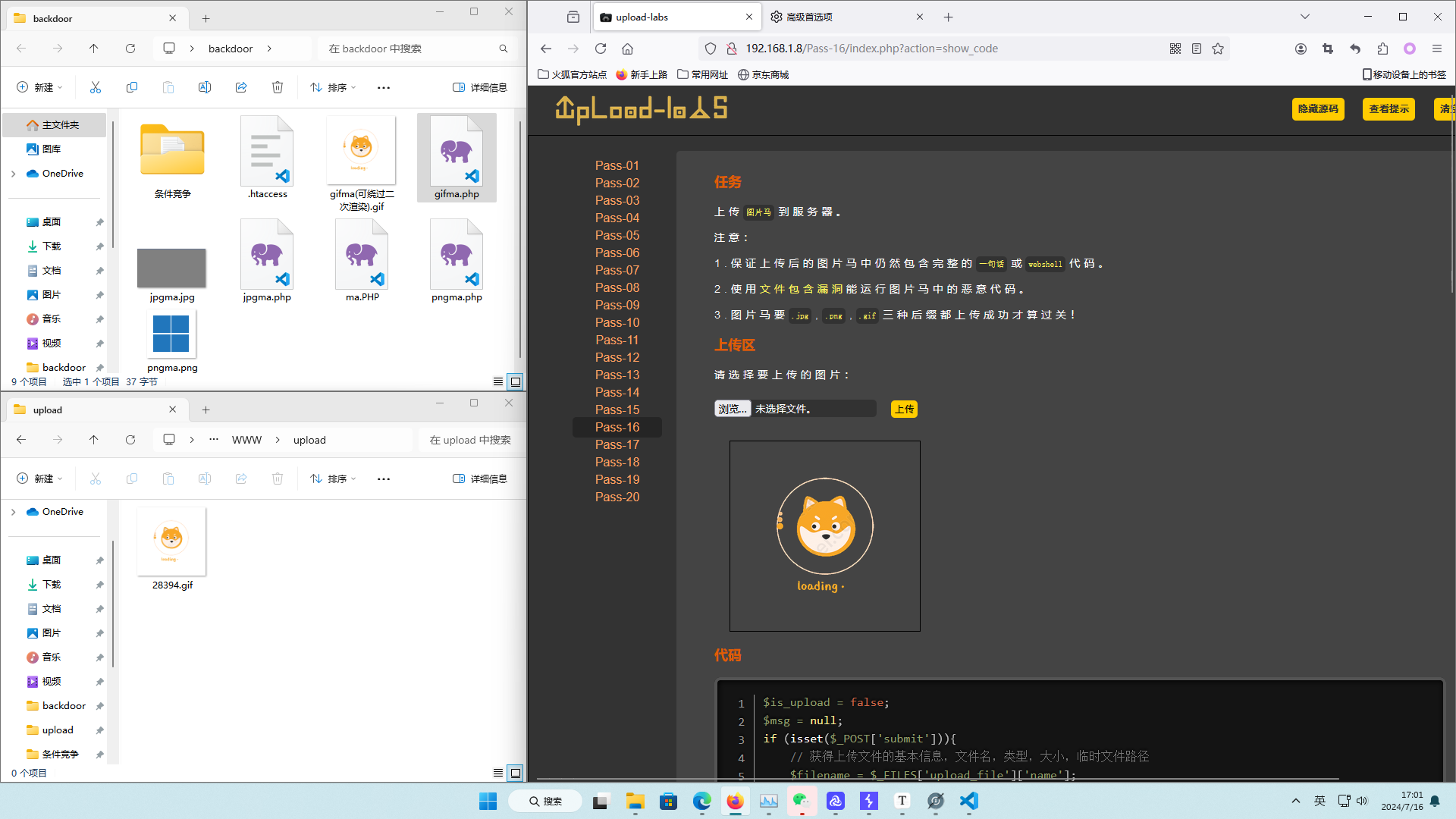Click delete icon in backdoor window toolbar
The image size is (1456, 819).
pyautogui.click(x=278, y=88)
